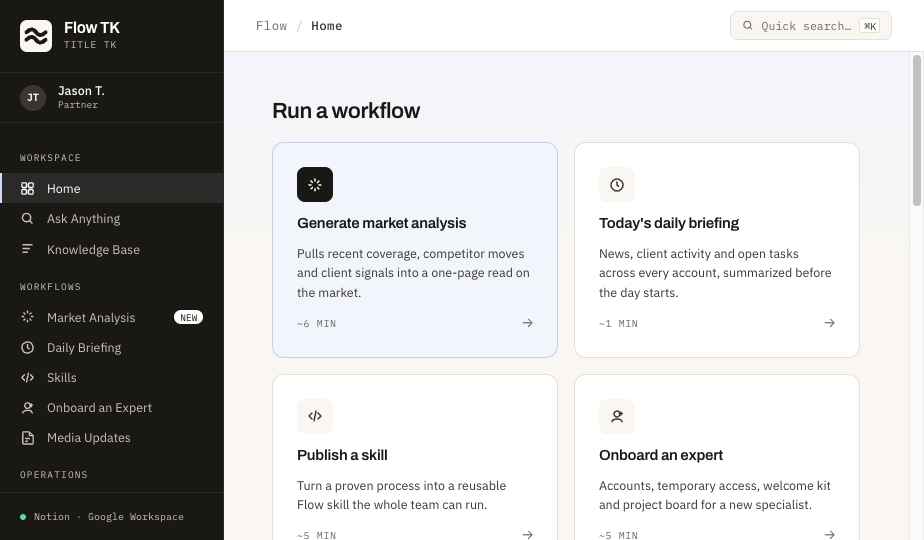Click the Notion integration label
The image size is (924, 540).
coord(52,517)
